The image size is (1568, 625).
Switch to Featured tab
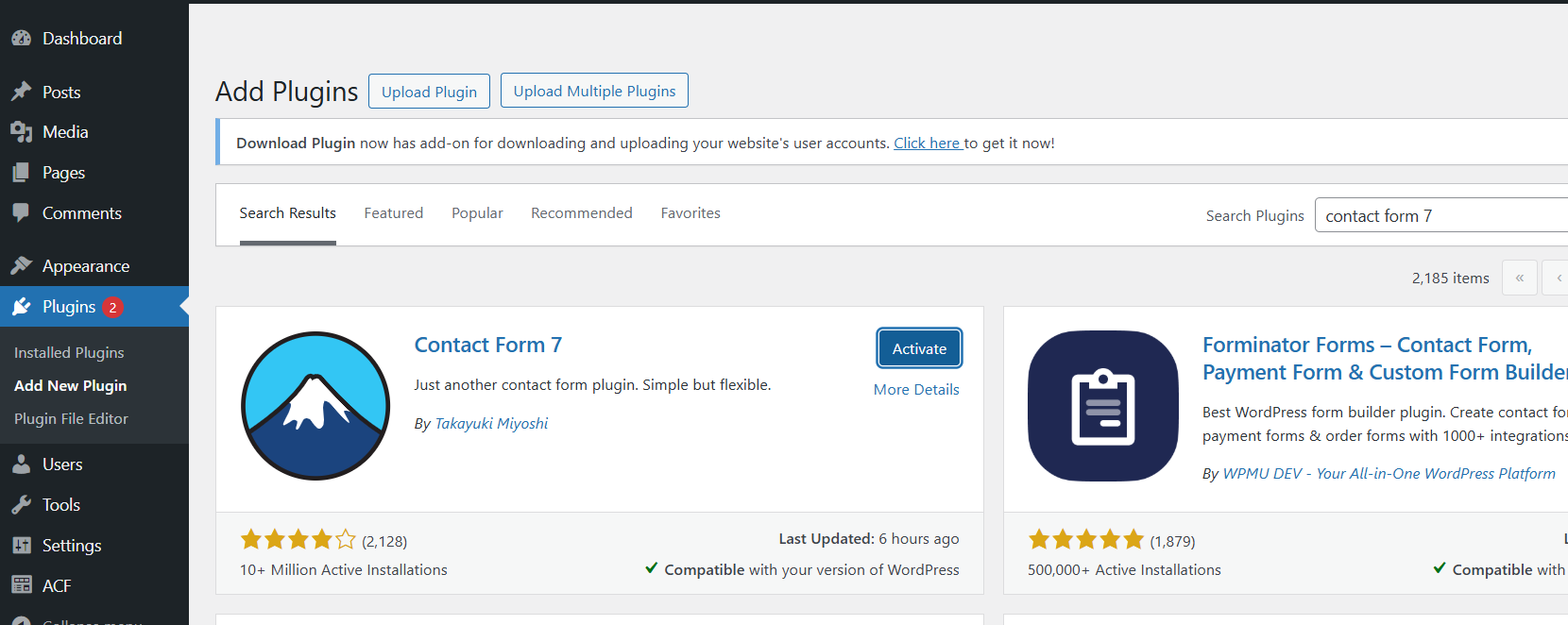pos(394,213)
